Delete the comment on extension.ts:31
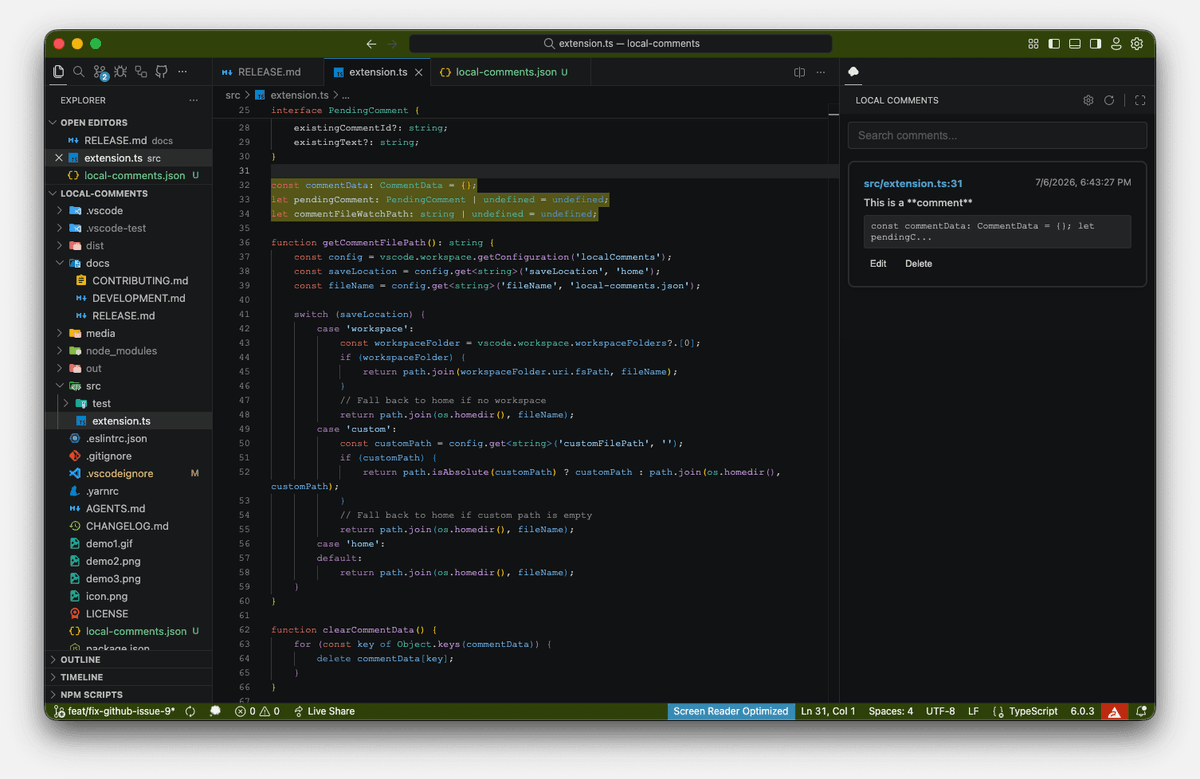The image size is (1200, 779). click(x=919, y=264)
